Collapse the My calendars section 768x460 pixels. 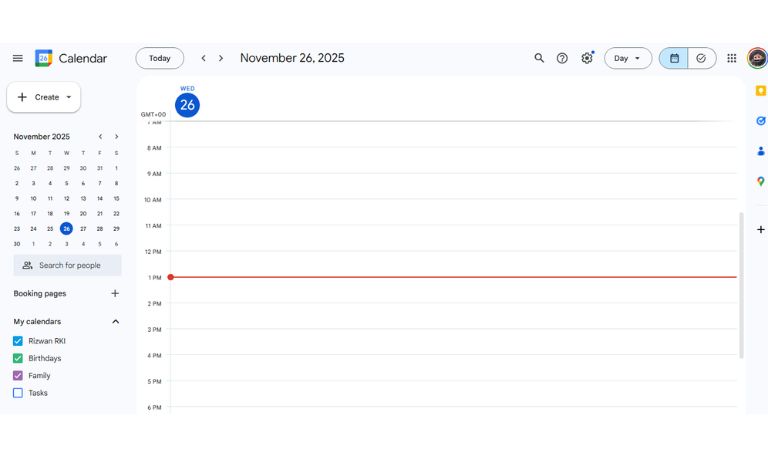tap(116, 321)
